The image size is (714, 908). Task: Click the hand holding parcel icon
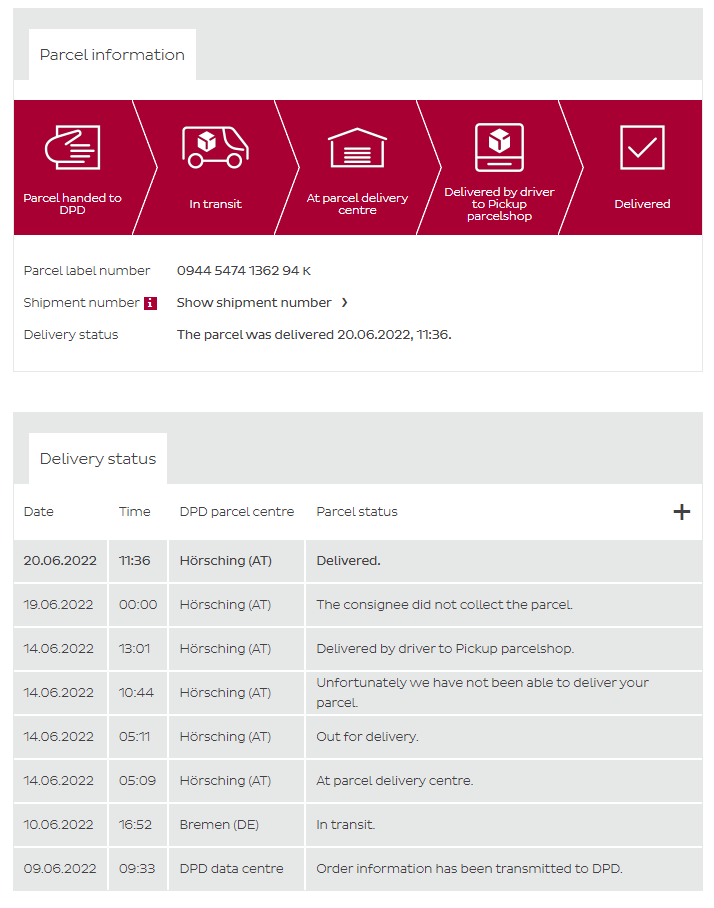tap(73, 148)
